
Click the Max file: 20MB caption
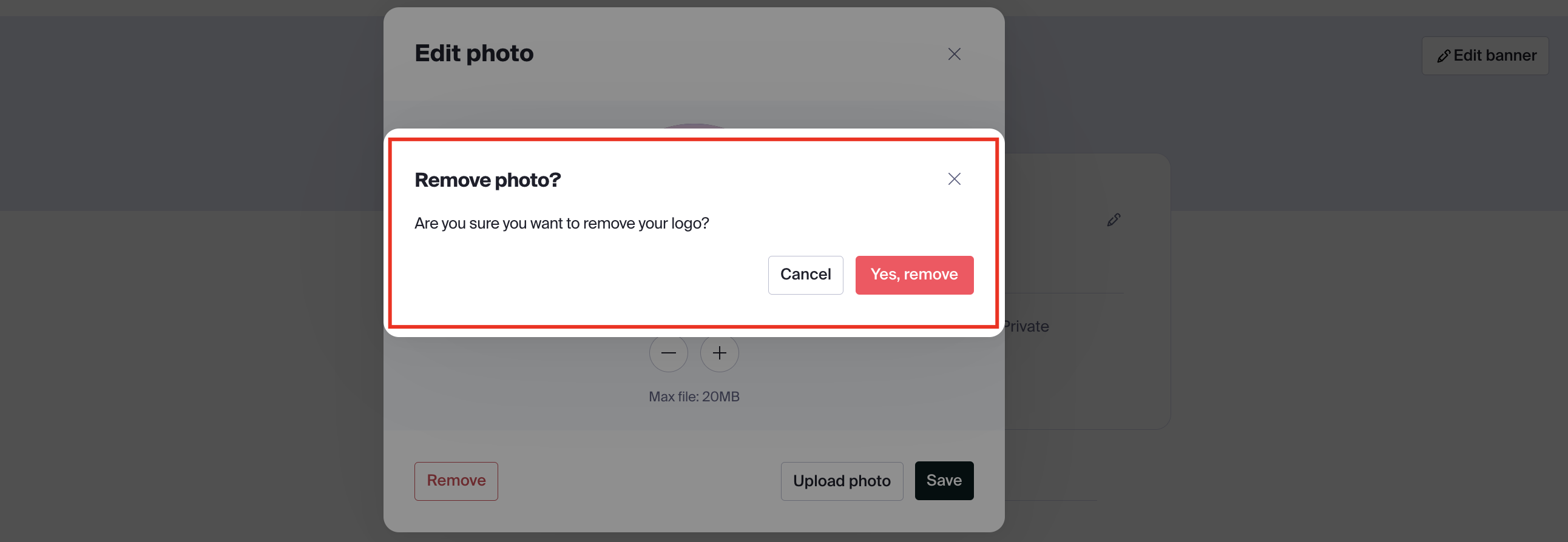(694, 396)
